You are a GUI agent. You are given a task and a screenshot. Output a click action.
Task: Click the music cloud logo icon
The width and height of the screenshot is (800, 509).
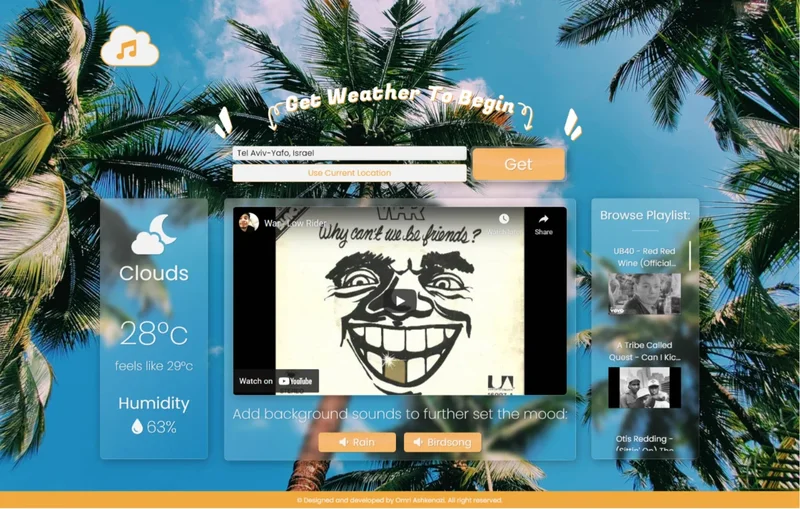click(130, 46)
